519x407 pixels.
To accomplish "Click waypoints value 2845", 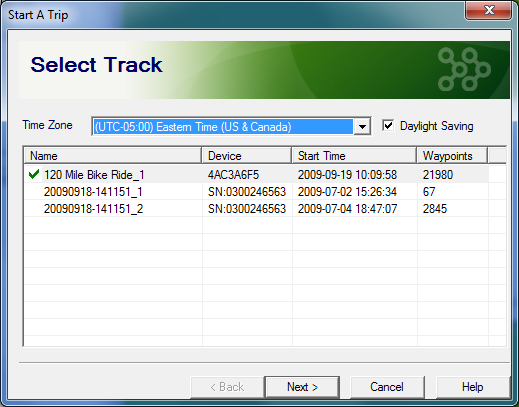I will point(435,209).
